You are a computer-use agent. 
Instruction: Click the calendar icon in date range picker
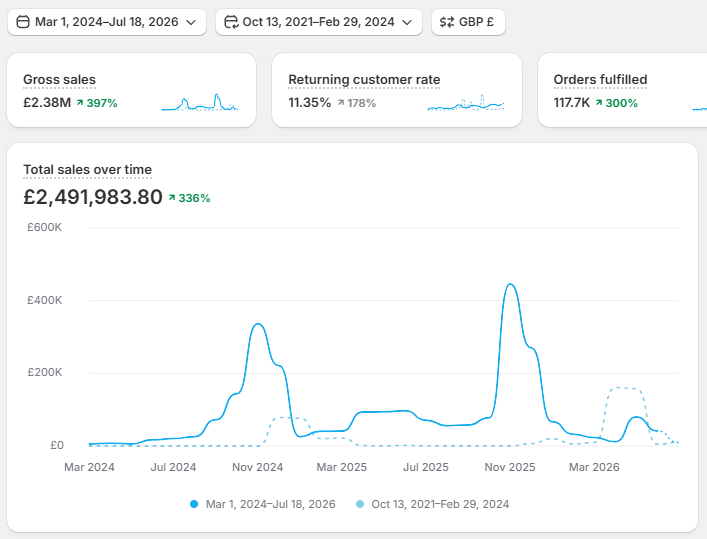point(23,22)
